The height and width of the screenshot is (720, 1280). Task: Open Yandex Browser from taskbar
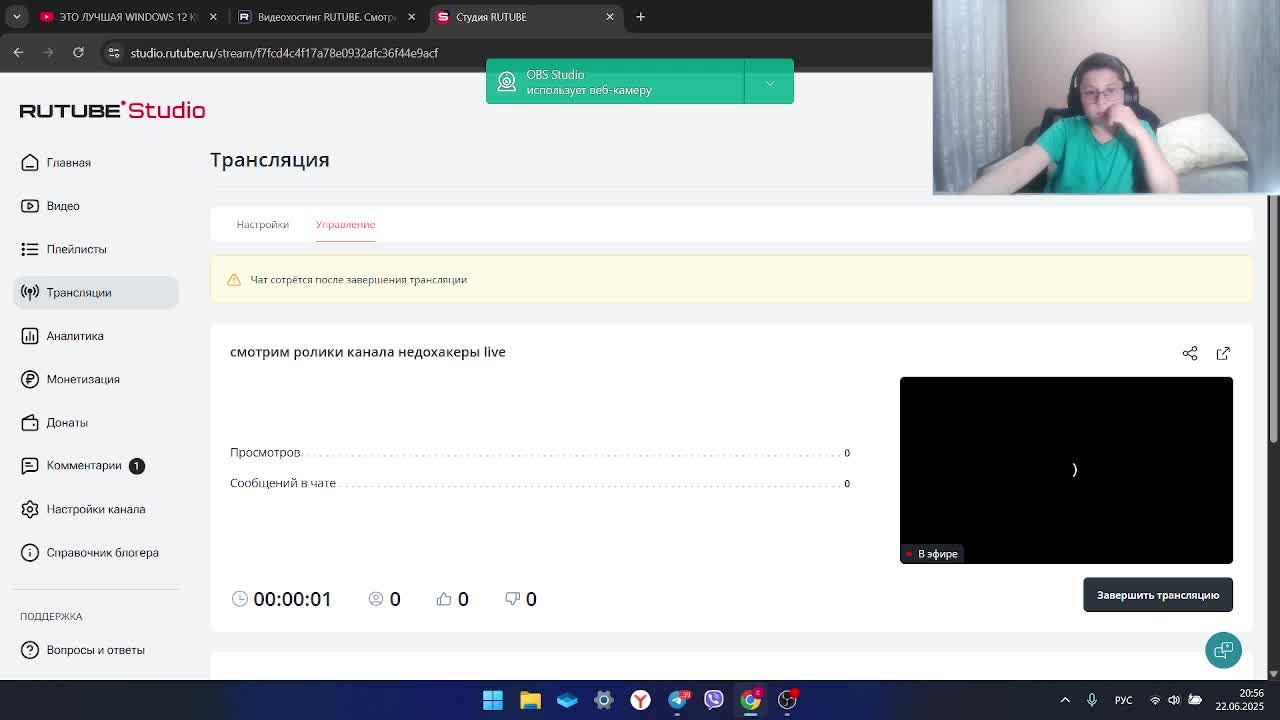pos(640,700)
